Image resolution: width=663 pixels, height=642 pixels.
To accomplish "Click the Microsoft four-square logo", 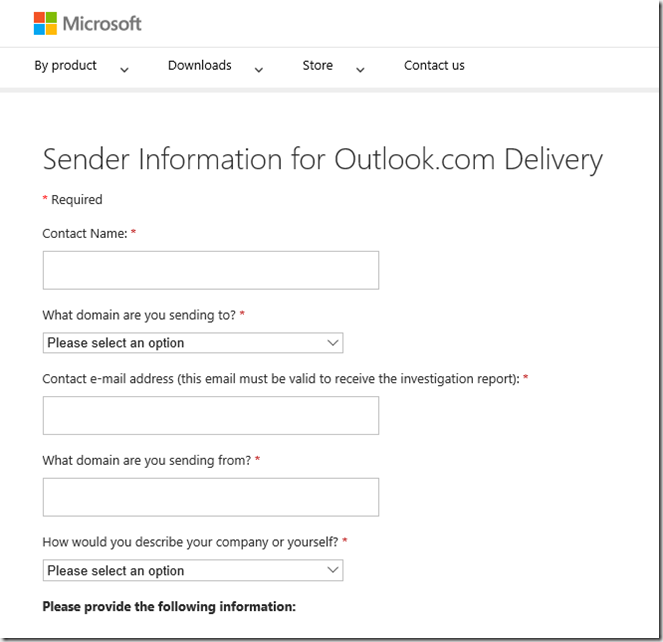I will pos(45,23).
